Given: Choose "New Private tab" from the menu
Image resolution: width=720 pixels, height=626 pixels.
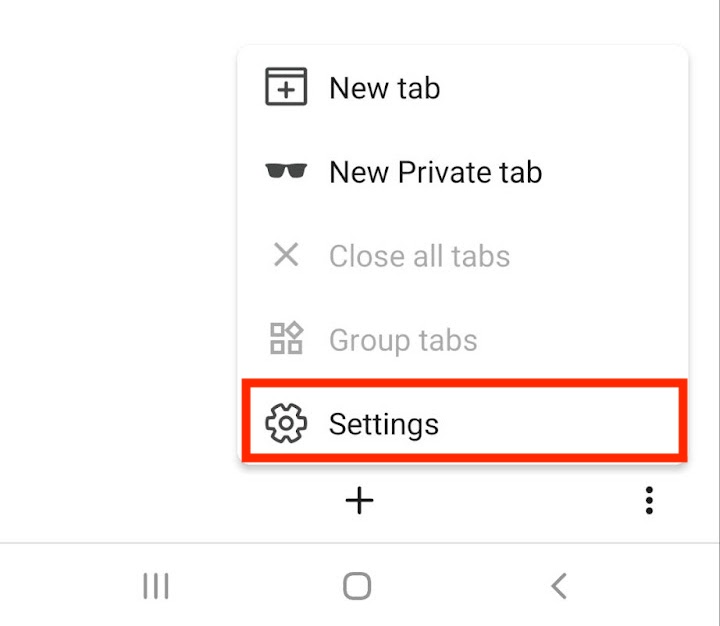Looking at the screenshot, I should (463, 171).
